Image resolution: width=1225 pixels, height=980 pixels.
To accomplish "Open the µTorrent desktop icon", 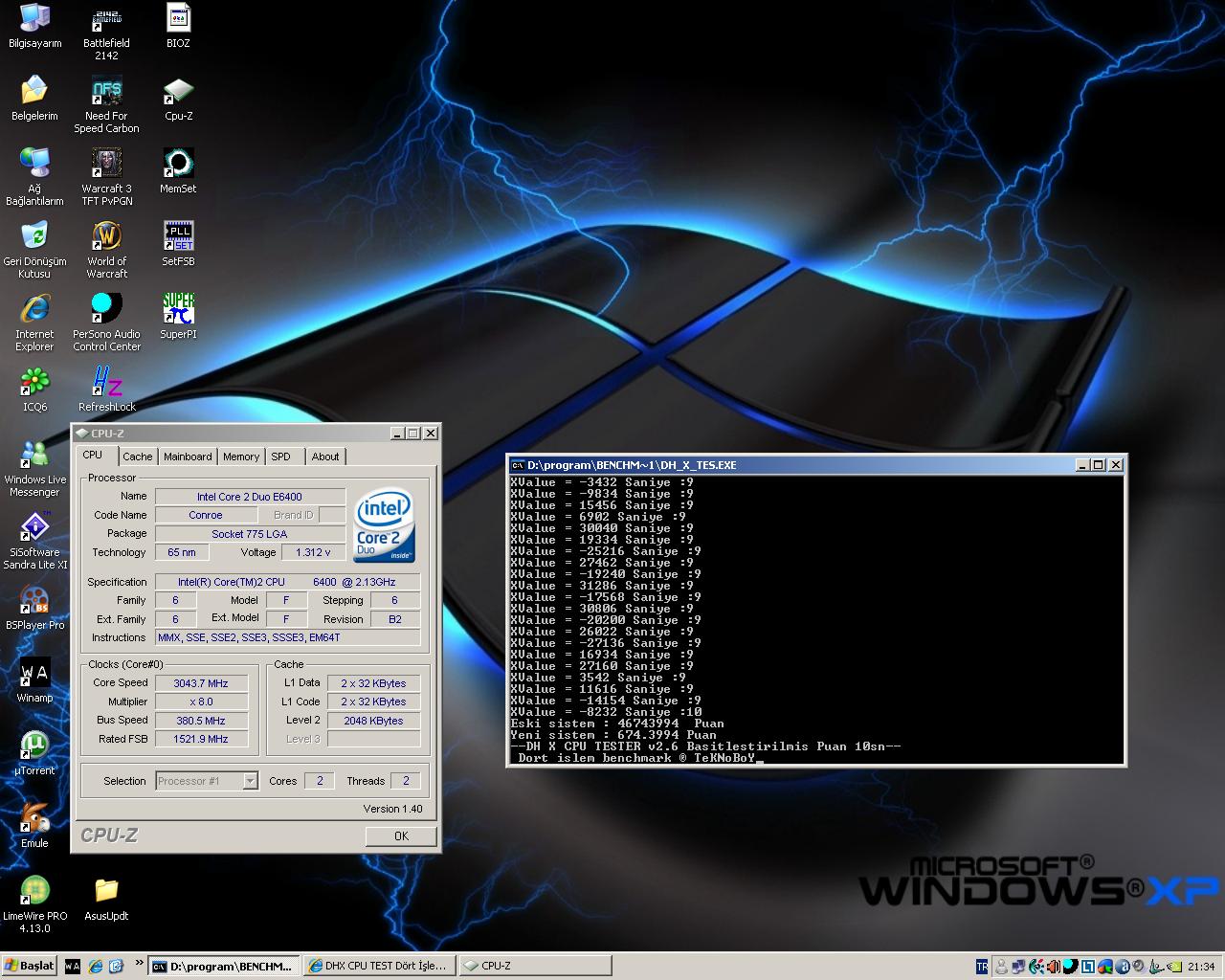I will (x=34, y=753).
